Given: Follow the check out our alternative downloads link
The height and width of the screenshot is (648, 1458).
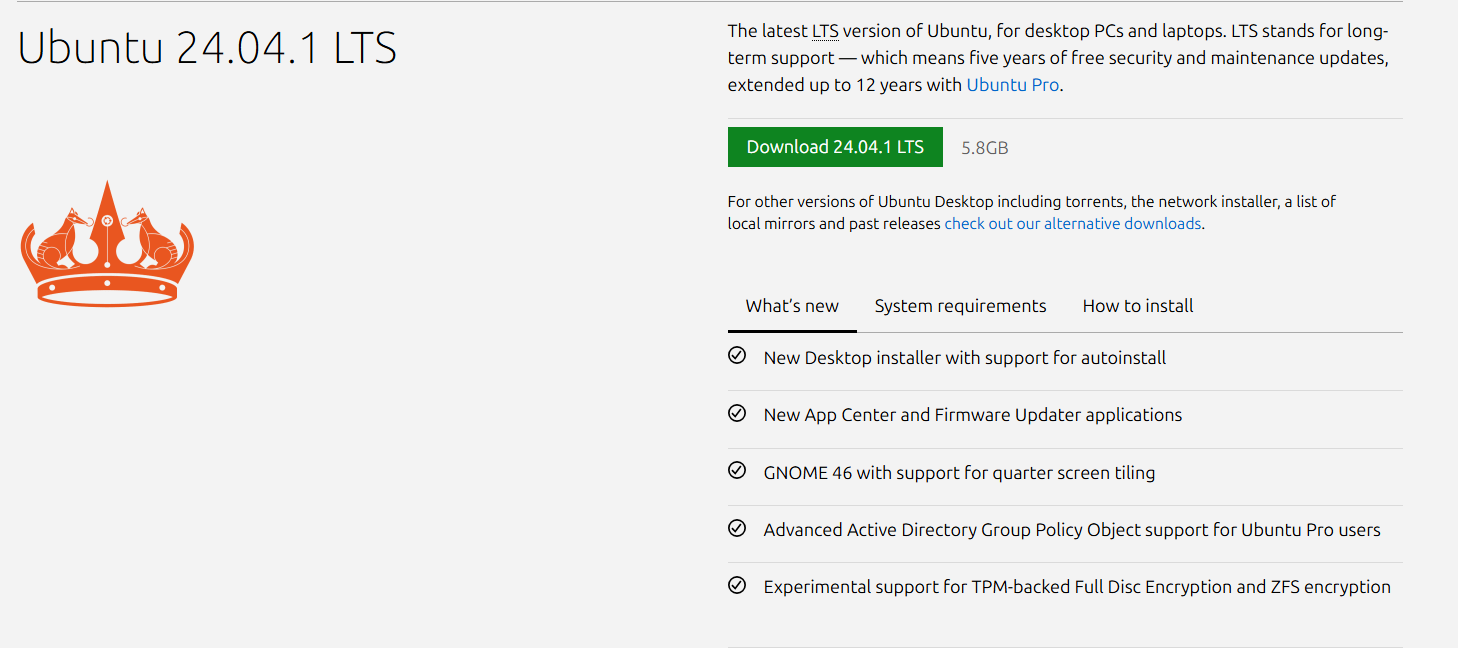Looking at the screenshot, I should tap(1072, 224).
